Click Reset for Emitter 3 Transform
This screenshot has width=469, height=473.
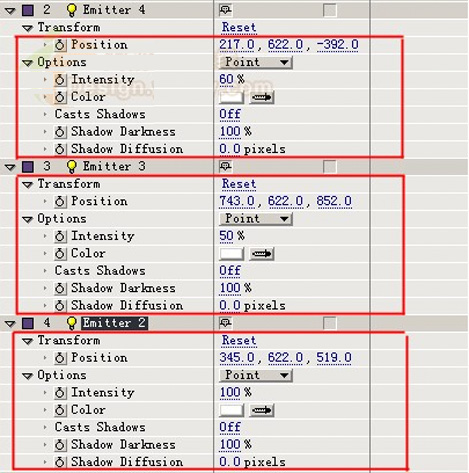[x=239, y=184]
